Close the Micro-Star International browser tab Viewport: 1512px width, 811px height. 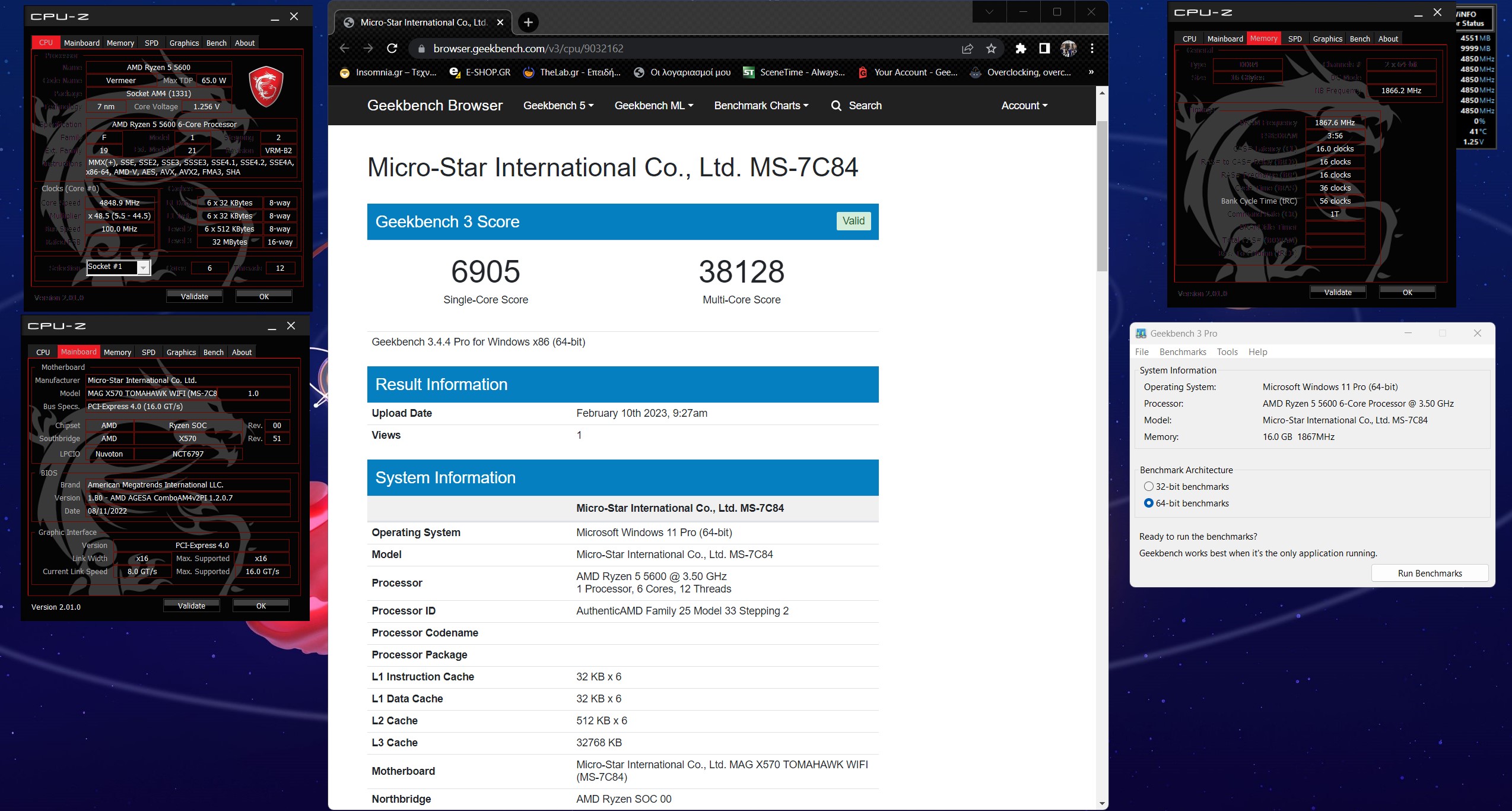click(500, 23)
